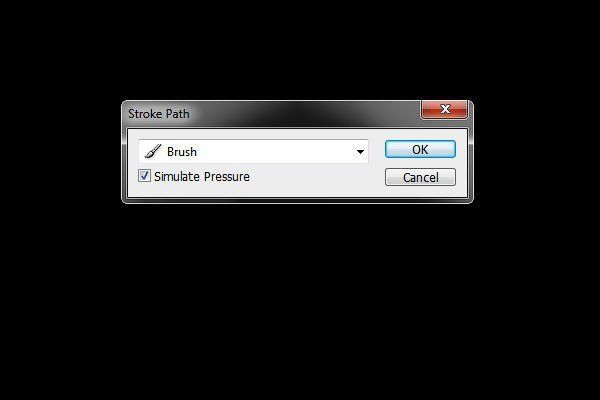Expand the tool list using the down arrow
600x400 pixels.
pos(360,152)
